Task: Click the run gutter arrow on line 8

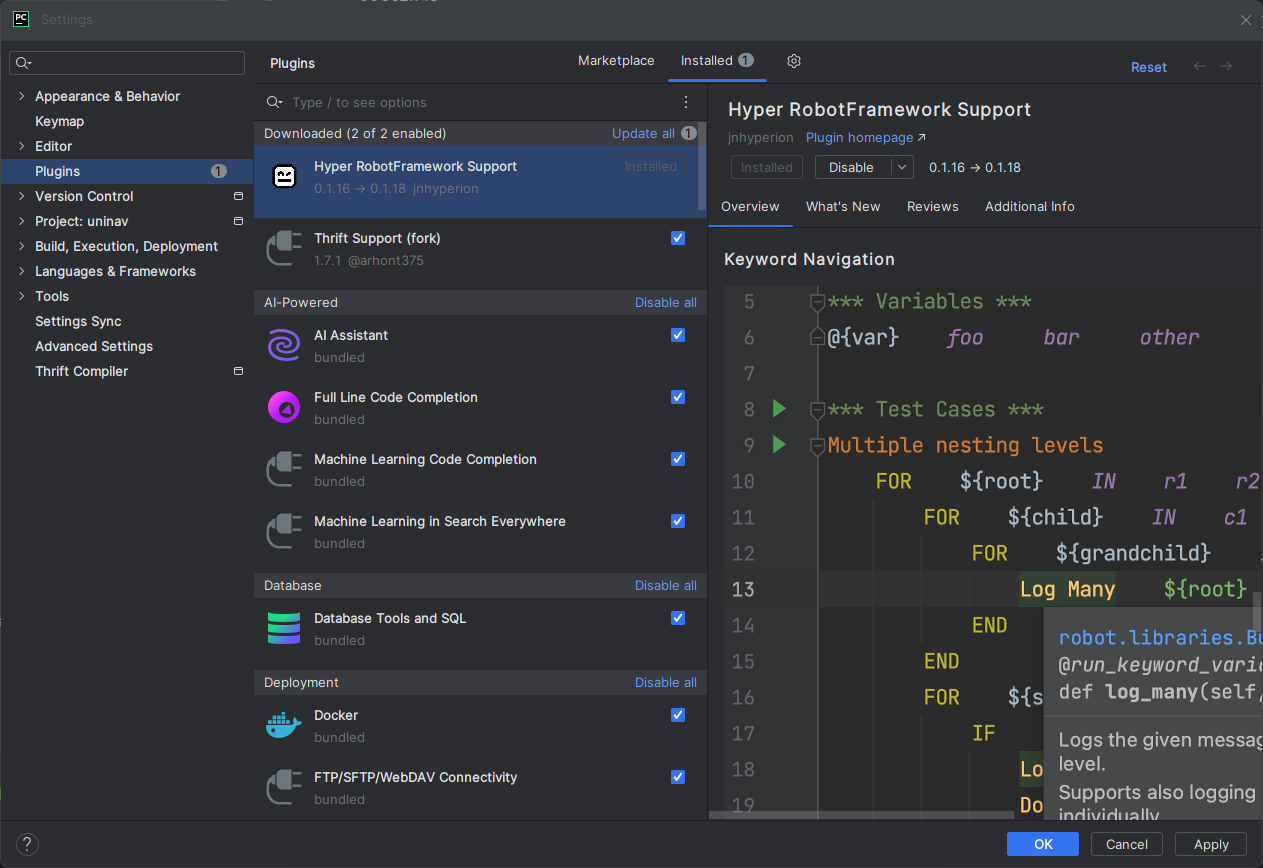Action: [780, 408]
